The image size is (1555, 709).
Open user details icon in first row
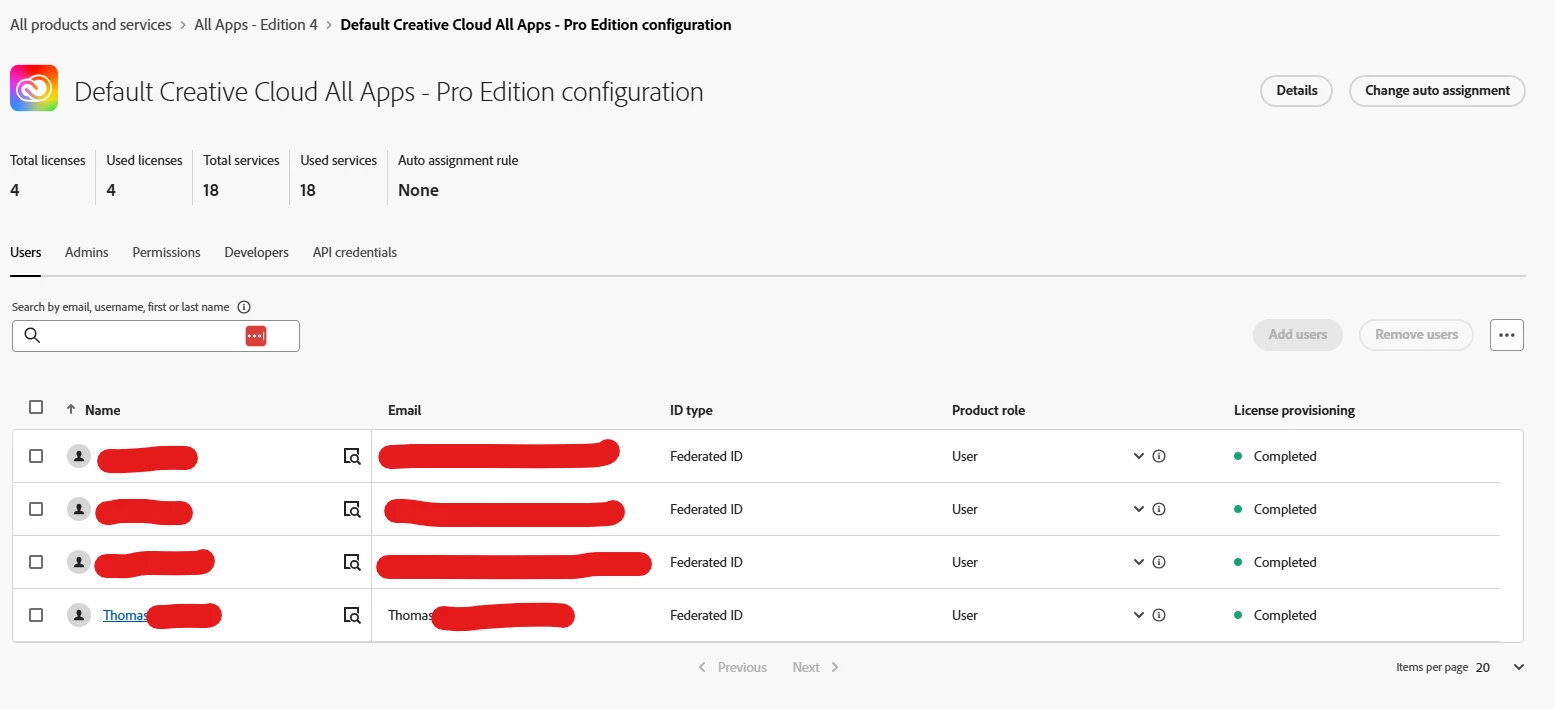352,457
